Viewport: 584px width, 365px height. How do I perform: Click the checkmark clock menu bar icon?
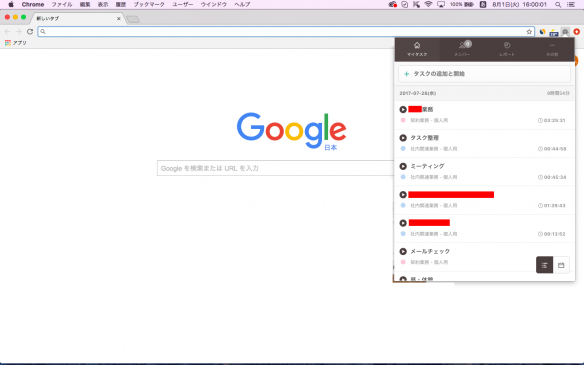404,4
